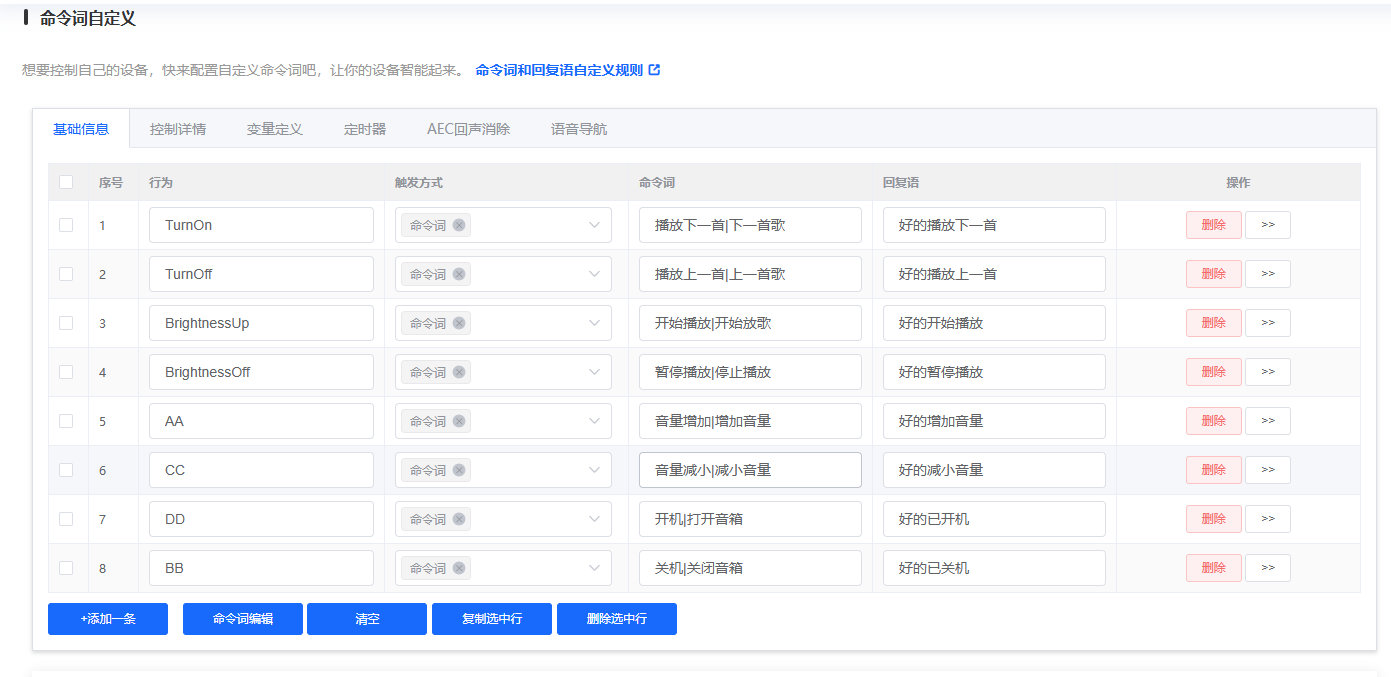Click the >> icon on BrightnessUp row
1391x677 pixels.
coord(1267,322)
